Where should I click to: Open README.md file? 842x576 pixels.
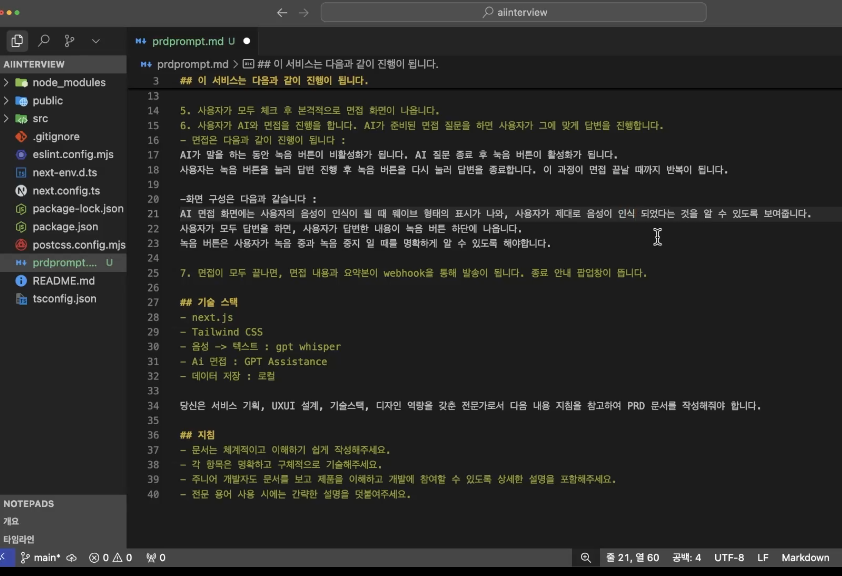click(63, 281)
